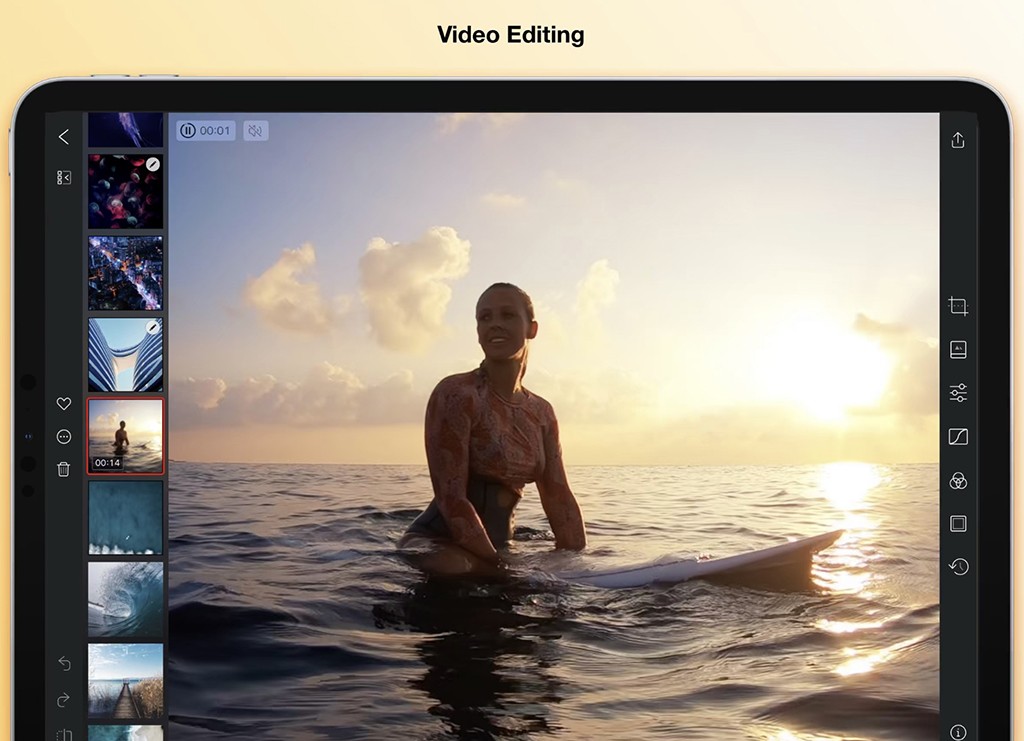Select the wooden pier thumbnail

125,681
